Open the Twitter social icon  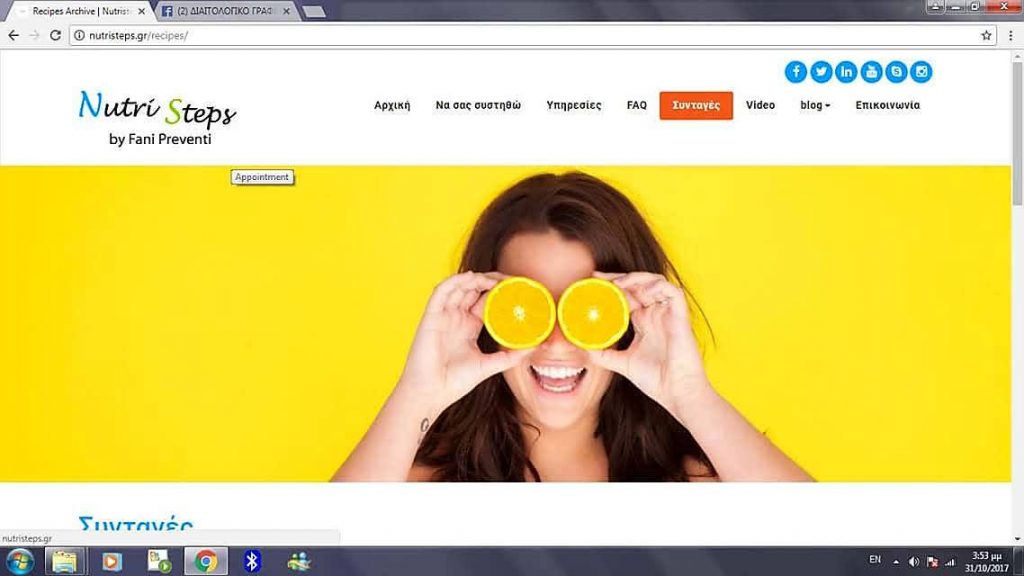coord(821,72)
